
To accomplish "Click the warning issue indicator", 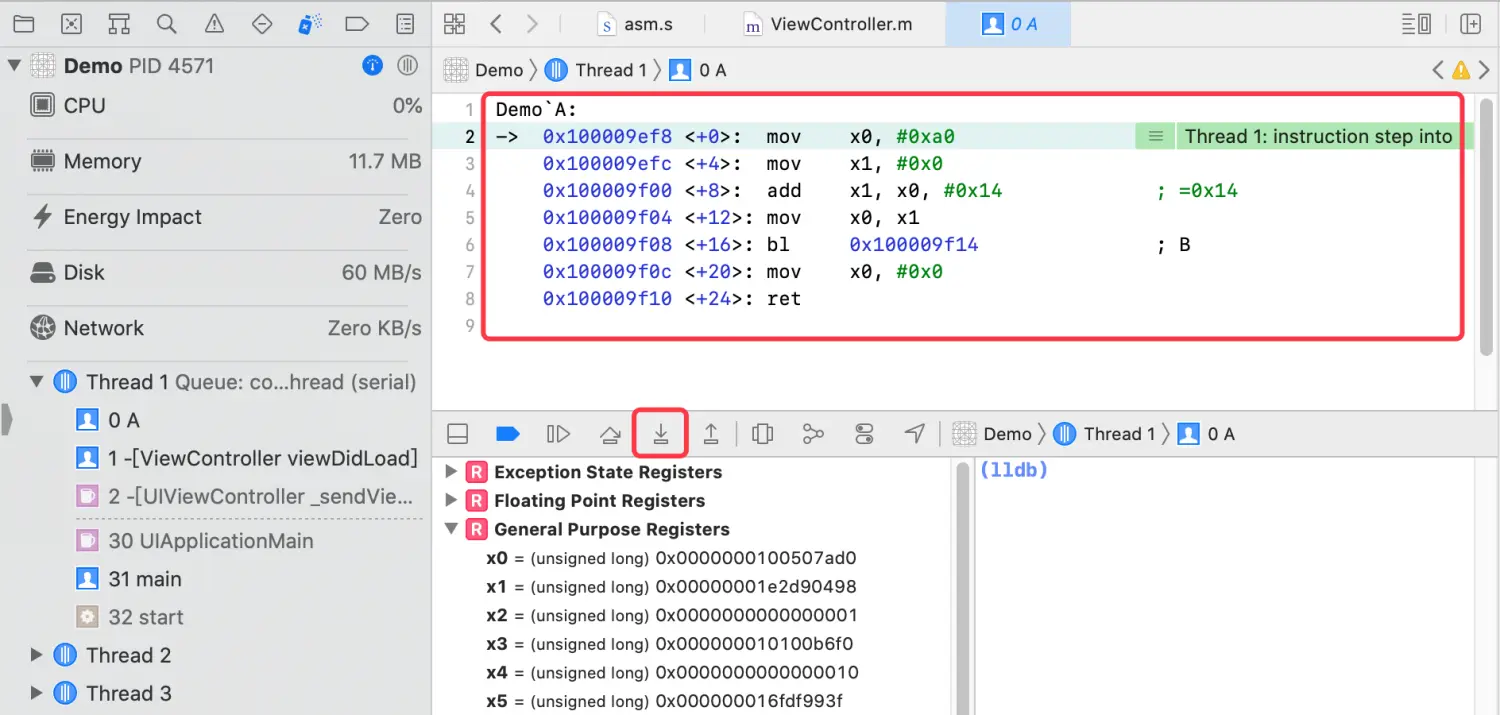I will 1461,70.
